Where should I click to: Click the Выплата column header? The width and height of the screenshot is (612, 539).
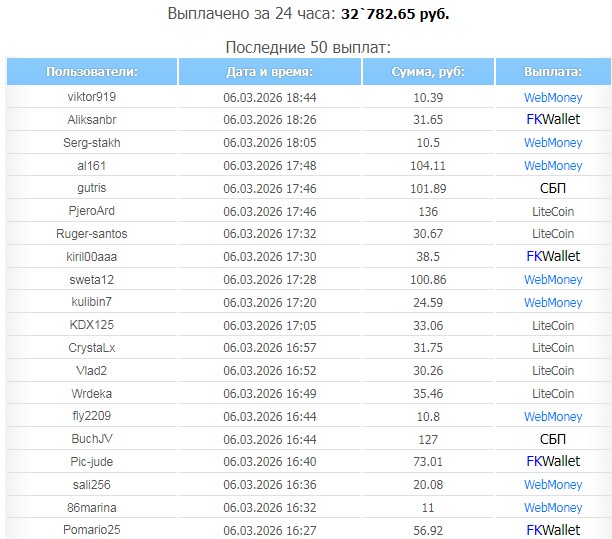pos(552,72)
